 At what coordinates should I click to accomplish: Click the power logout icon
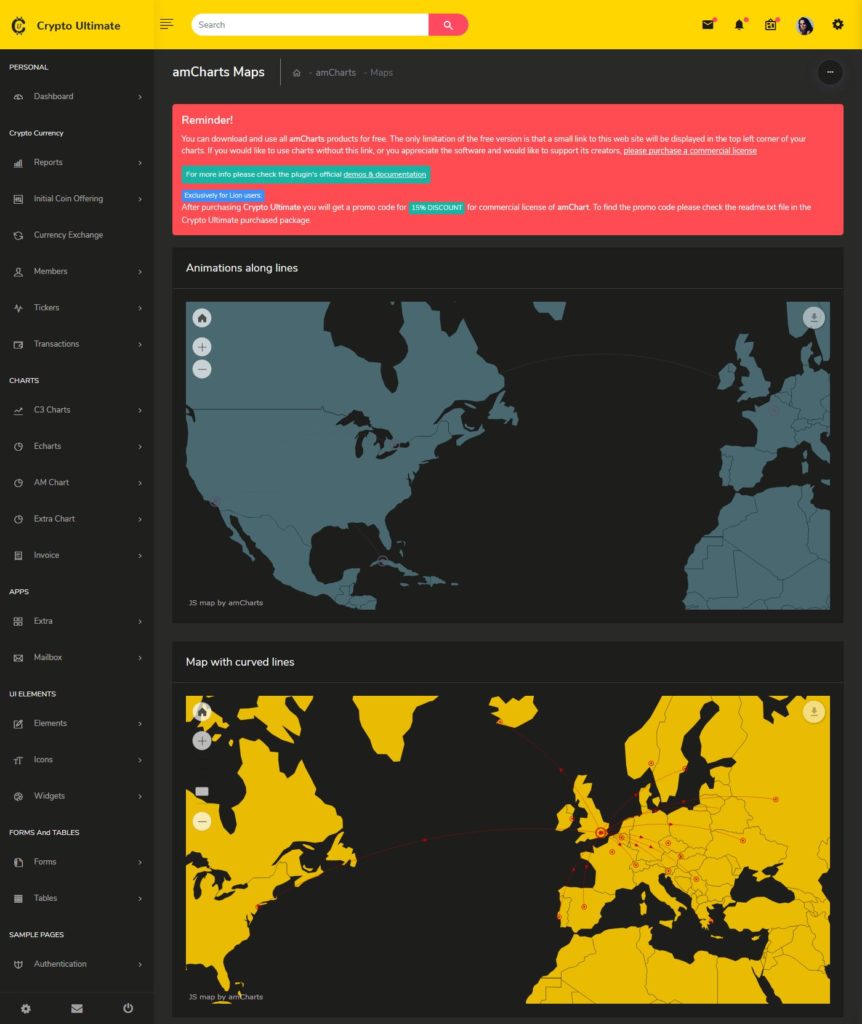click(x=128, y=1008)
